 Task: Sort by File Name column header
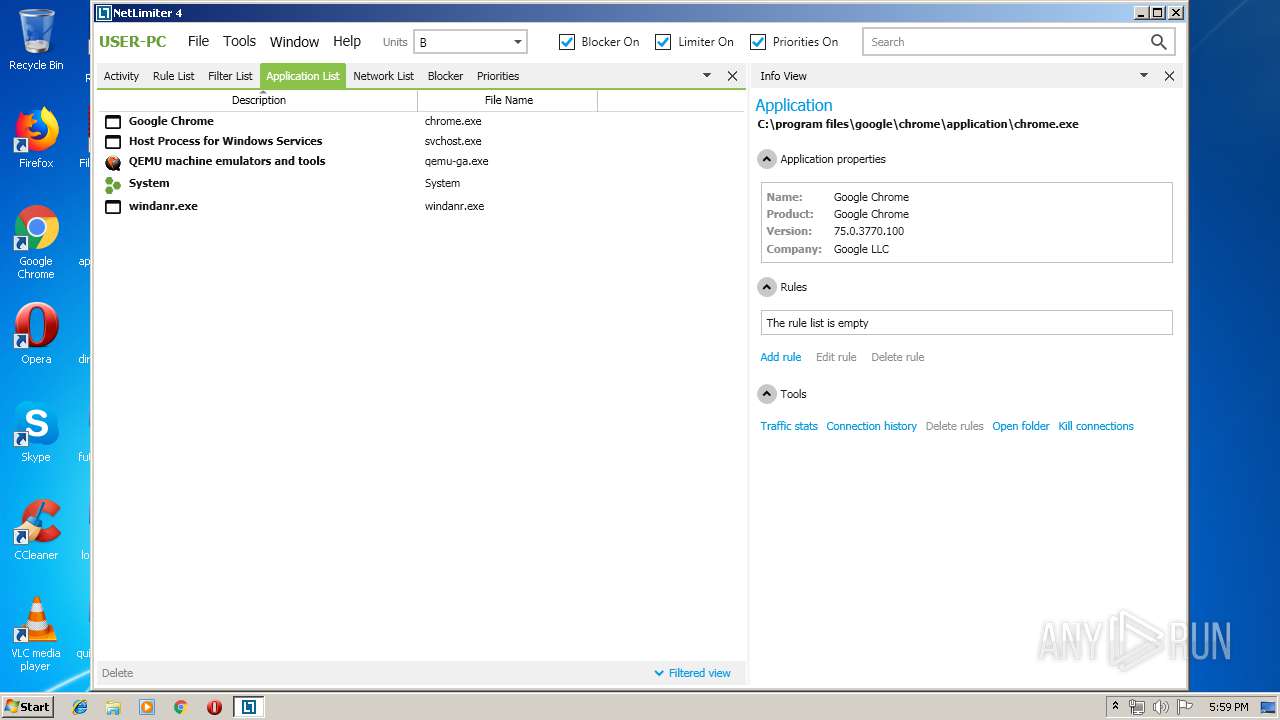508,100
